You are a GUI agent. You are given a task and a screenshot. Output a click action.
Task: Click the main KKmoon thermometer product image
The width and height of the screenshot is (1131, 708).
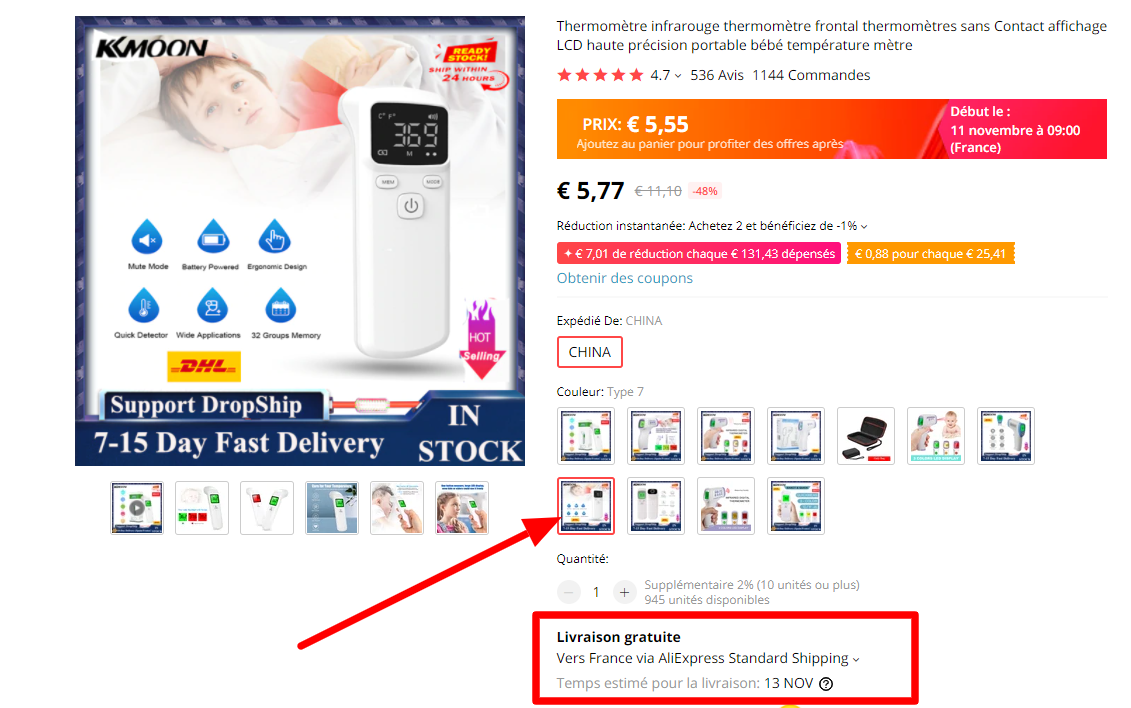pyautogui.click(x=300, y=241)
